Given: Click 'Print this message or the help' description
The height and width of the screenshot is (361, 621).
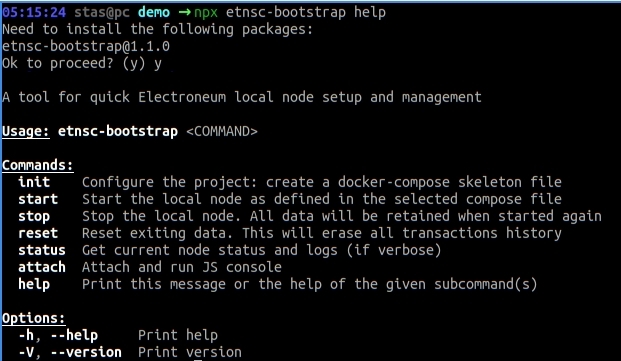Looking at the screenshot, I should coord(310,285).
